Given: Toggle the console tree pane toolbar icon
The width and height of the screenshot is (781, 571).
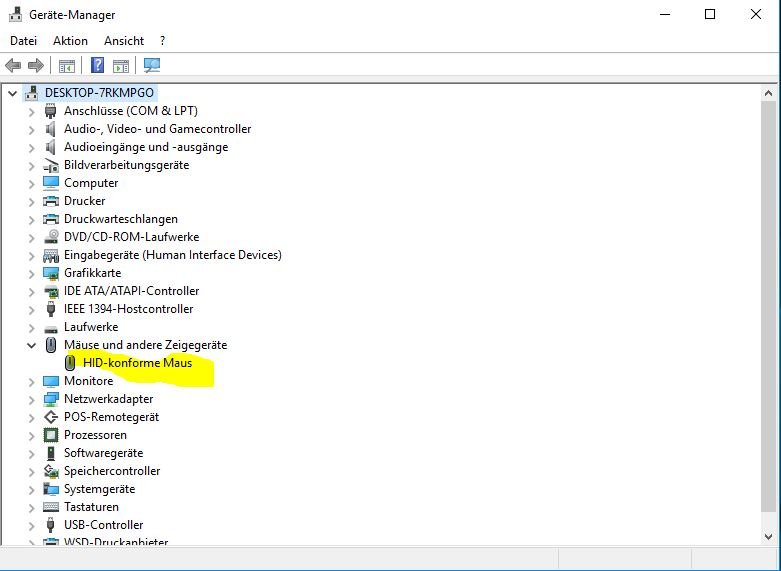Looking at the screenshot, I should click(67, 65).
